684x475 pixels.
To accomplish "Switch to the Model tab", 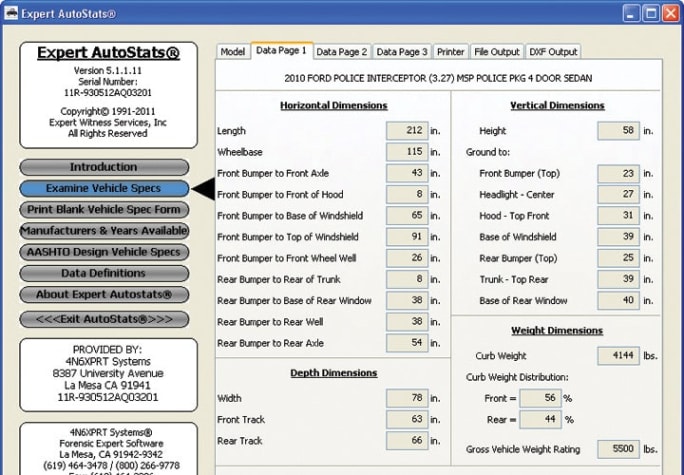I will click(232, 52).
